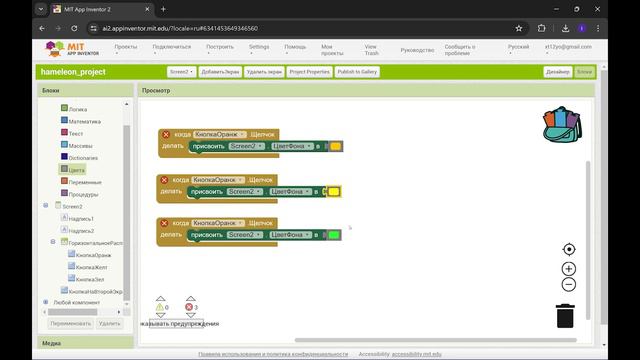Open the browser extensions icon
Image resolution: width=640 pixels, height=360 pixels.
tap(541, 28)
